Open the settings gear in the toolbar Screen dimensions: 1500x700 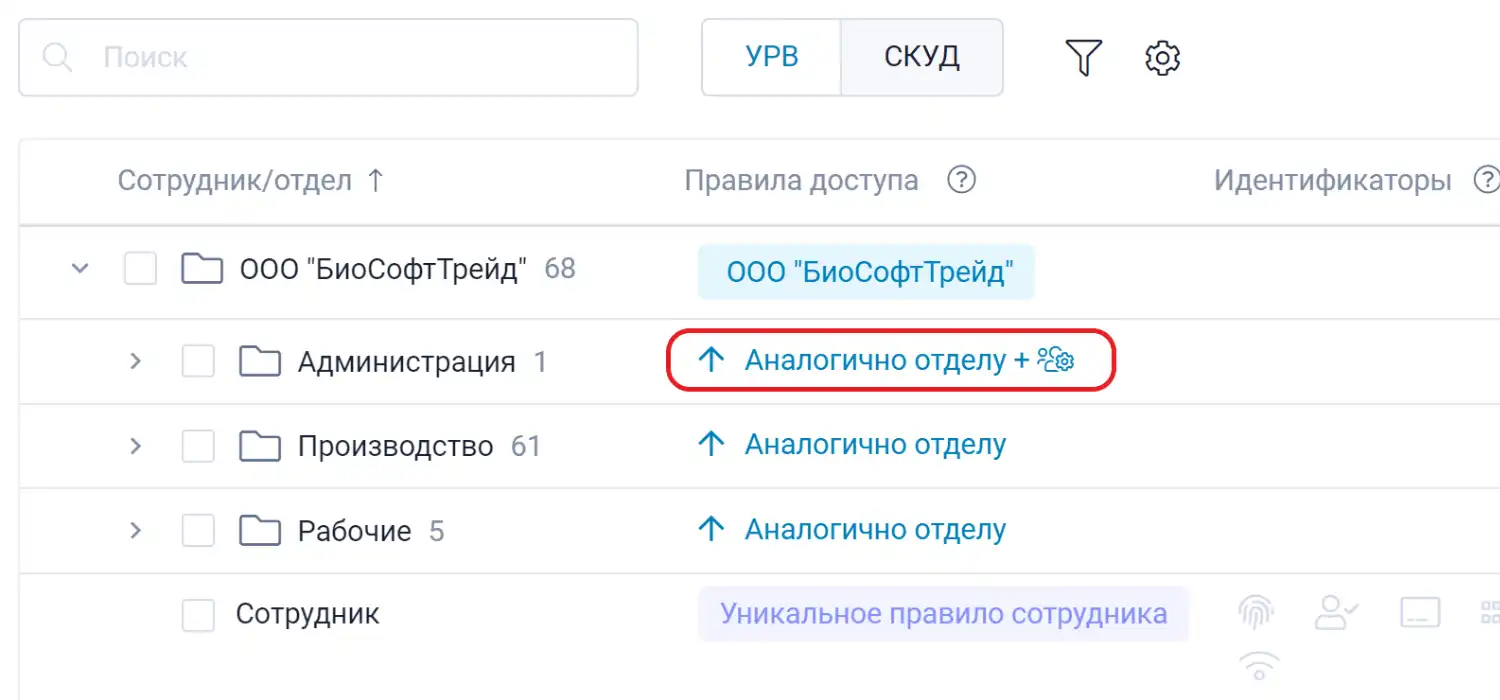tap(1162, 57)
